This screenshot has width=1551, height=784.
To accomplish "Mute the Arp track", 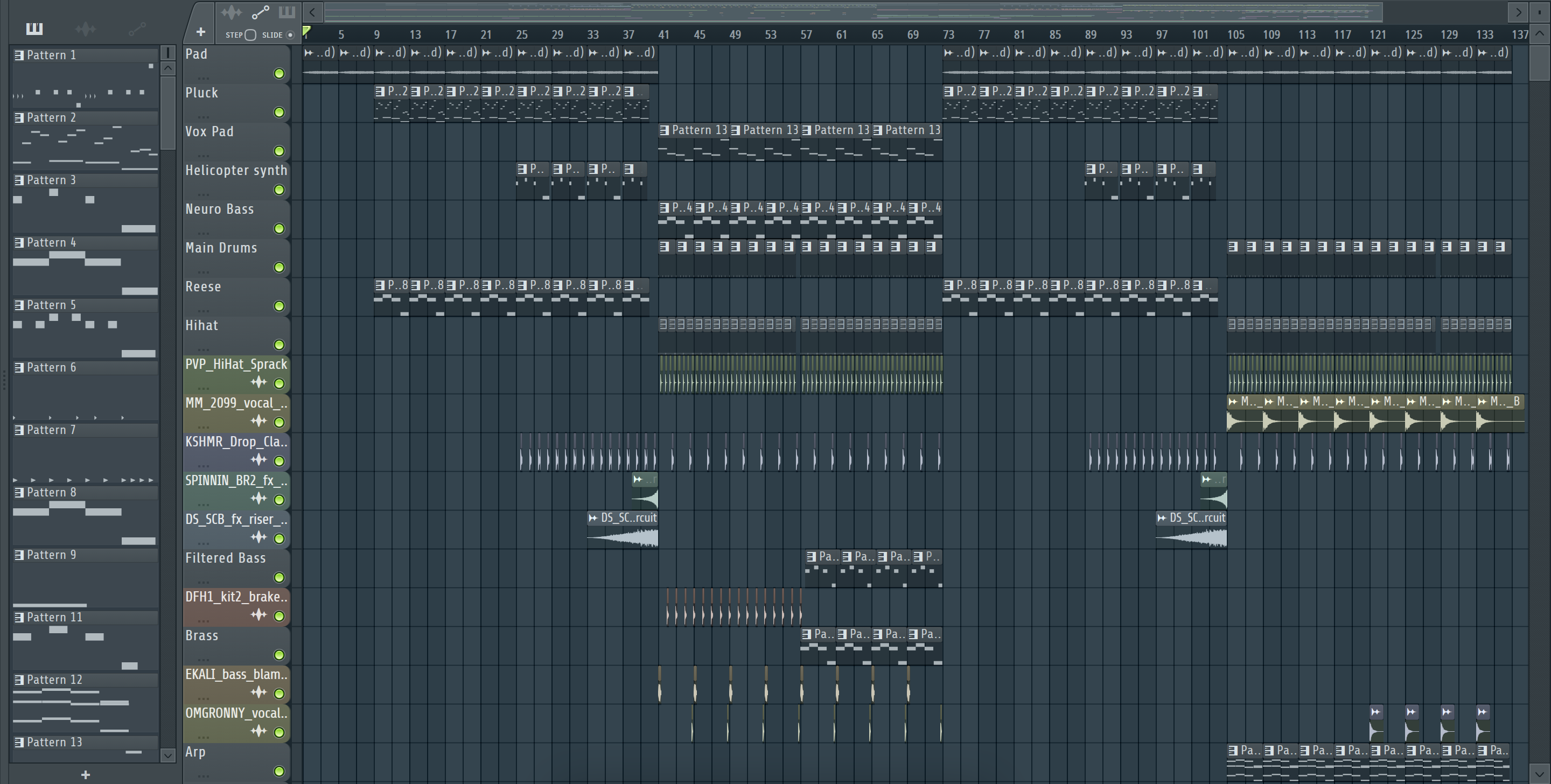I will click(279, 772).
